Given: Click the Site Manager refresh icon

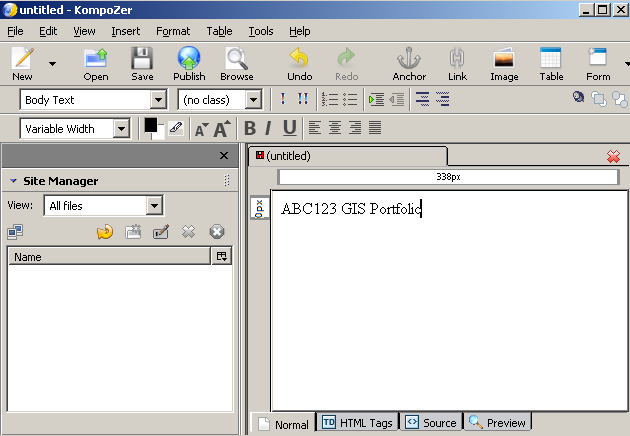Looking at the screenshot, I should tap(104, 232).
